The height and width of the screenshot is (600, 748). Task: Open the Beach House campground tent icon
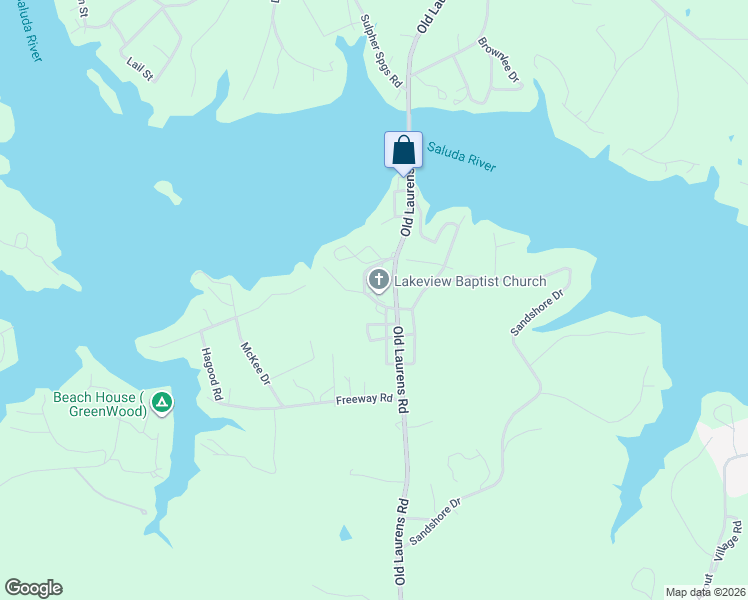coord(162,403)
